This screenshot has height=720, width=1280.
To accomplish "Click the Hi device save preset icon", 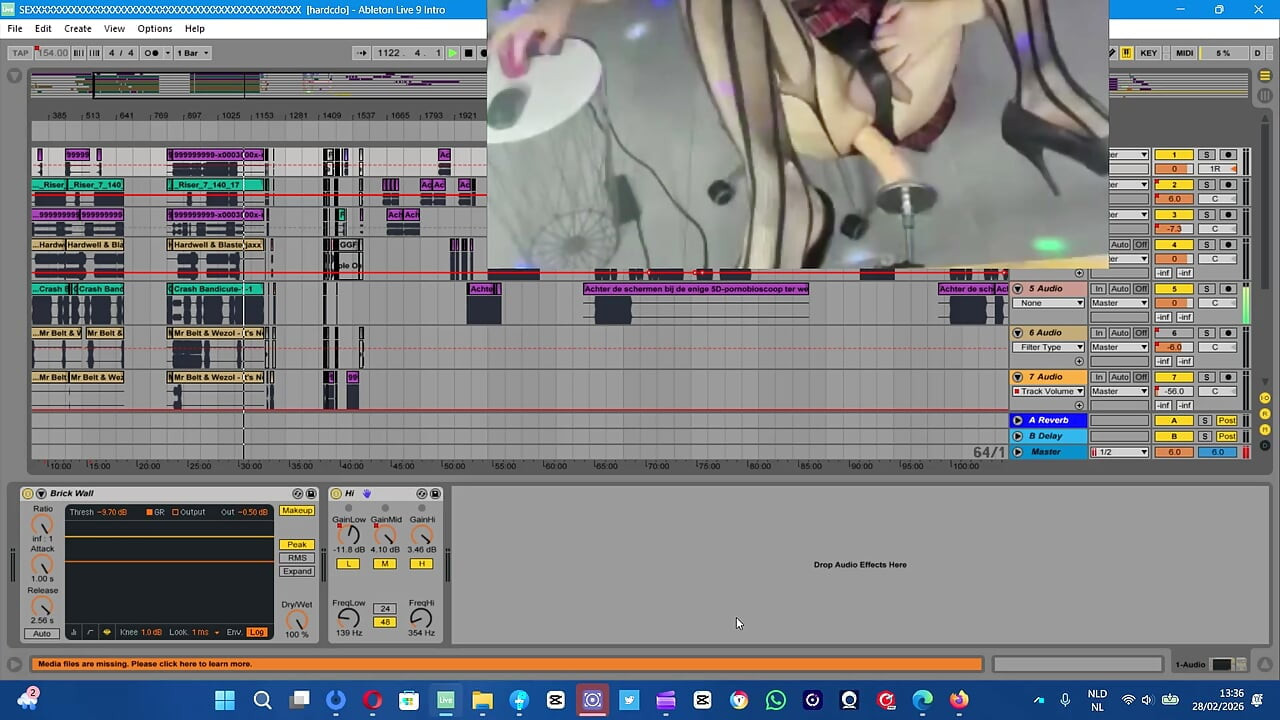I will click(x=435, y=494).
